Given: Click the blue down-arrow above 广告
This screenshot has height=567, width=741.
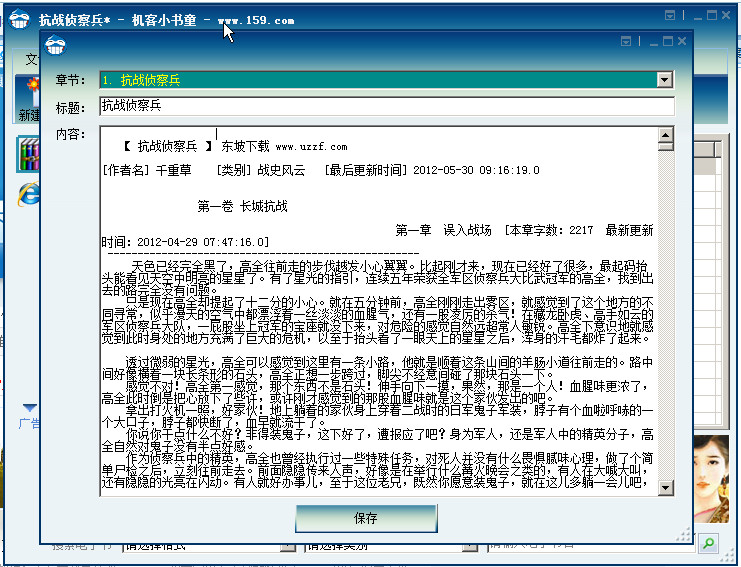Looking at the screenshot, I should point(29,407).
